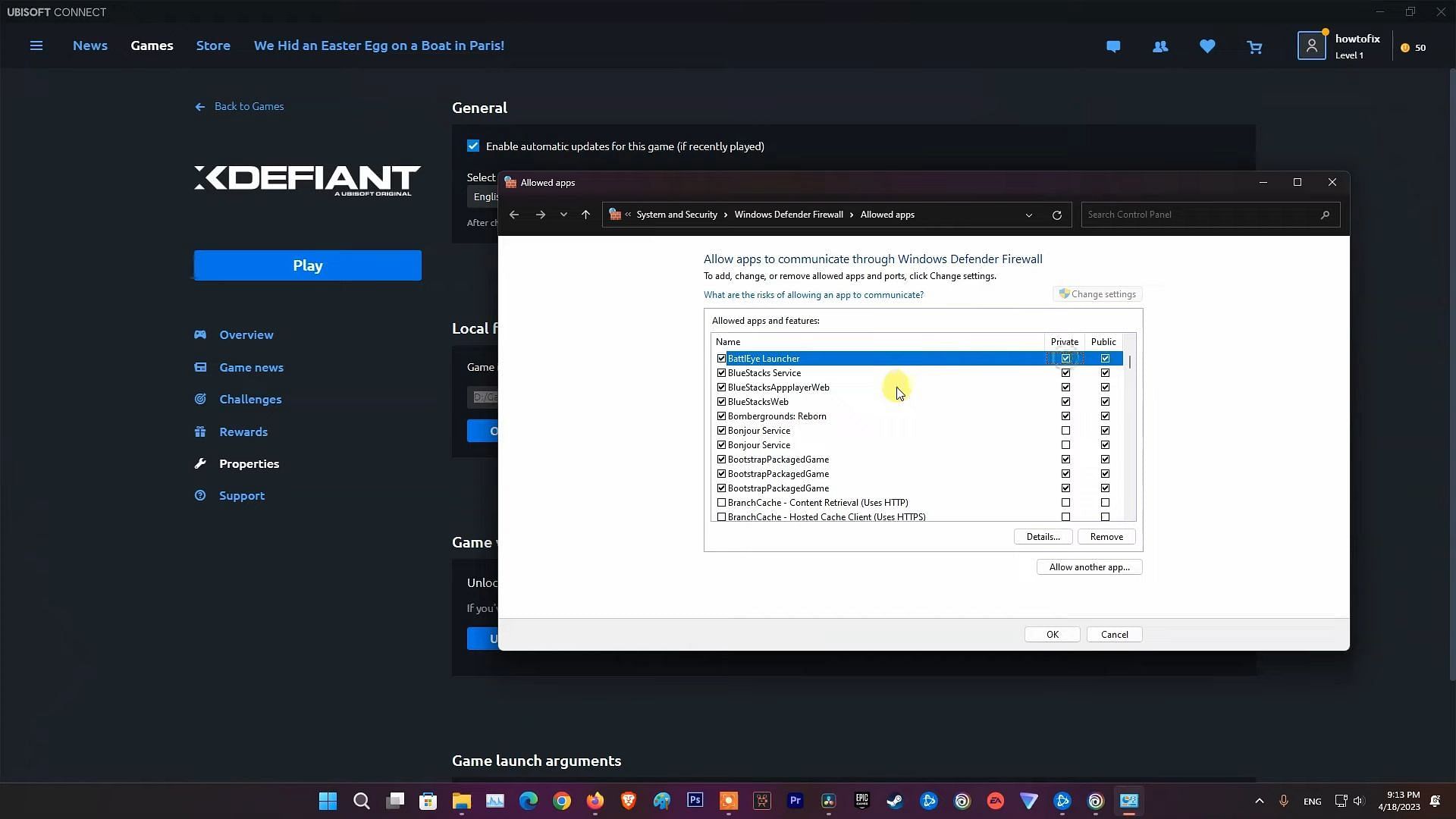Open taskbar Search
The height and width of the screenshot is (819, 1456).
click(x=362, y=801)
